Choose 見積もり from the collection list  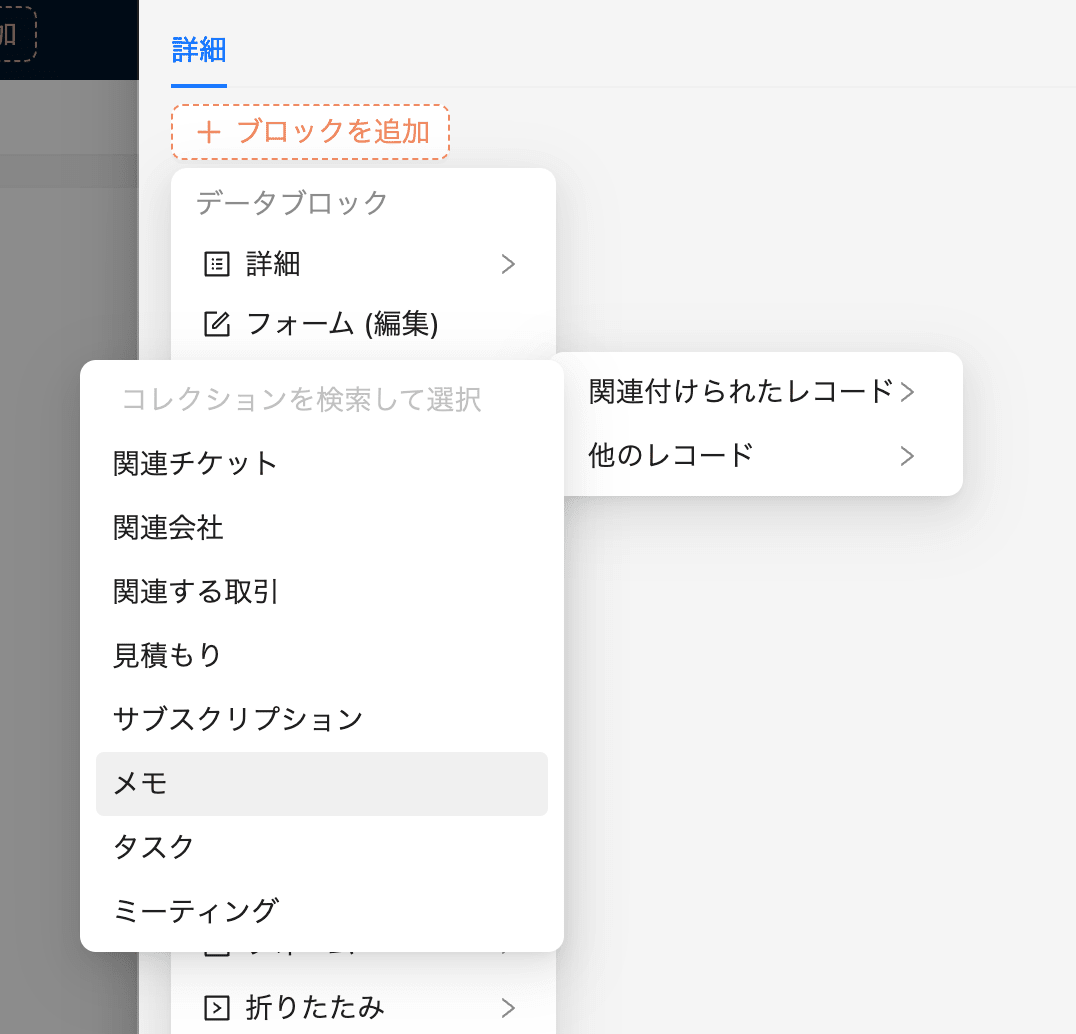pyautogui.click(x=321, y=656)
